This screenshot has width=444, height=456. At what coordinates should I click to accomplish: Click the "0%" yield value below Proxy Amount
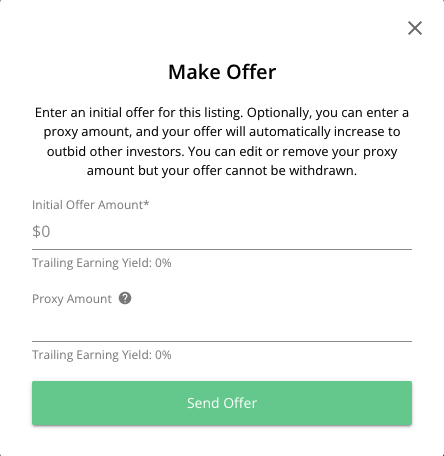coord(163,355)
